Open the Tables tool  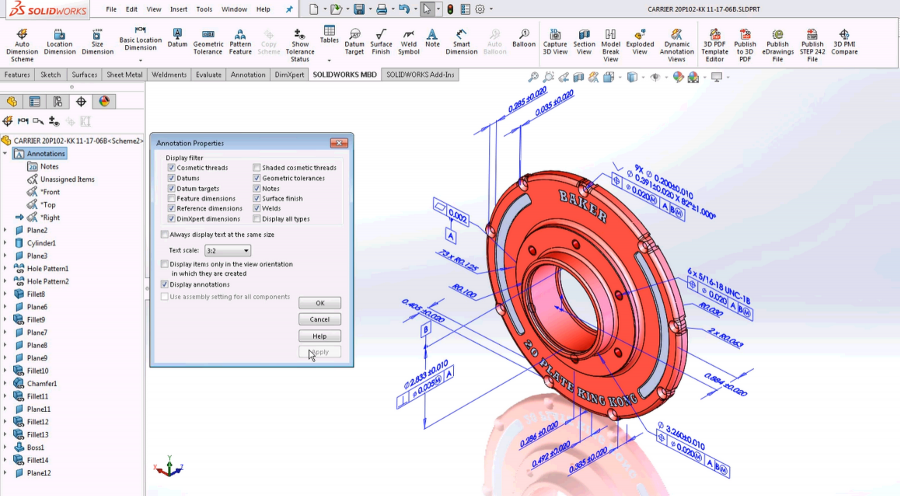coord(329,35)
